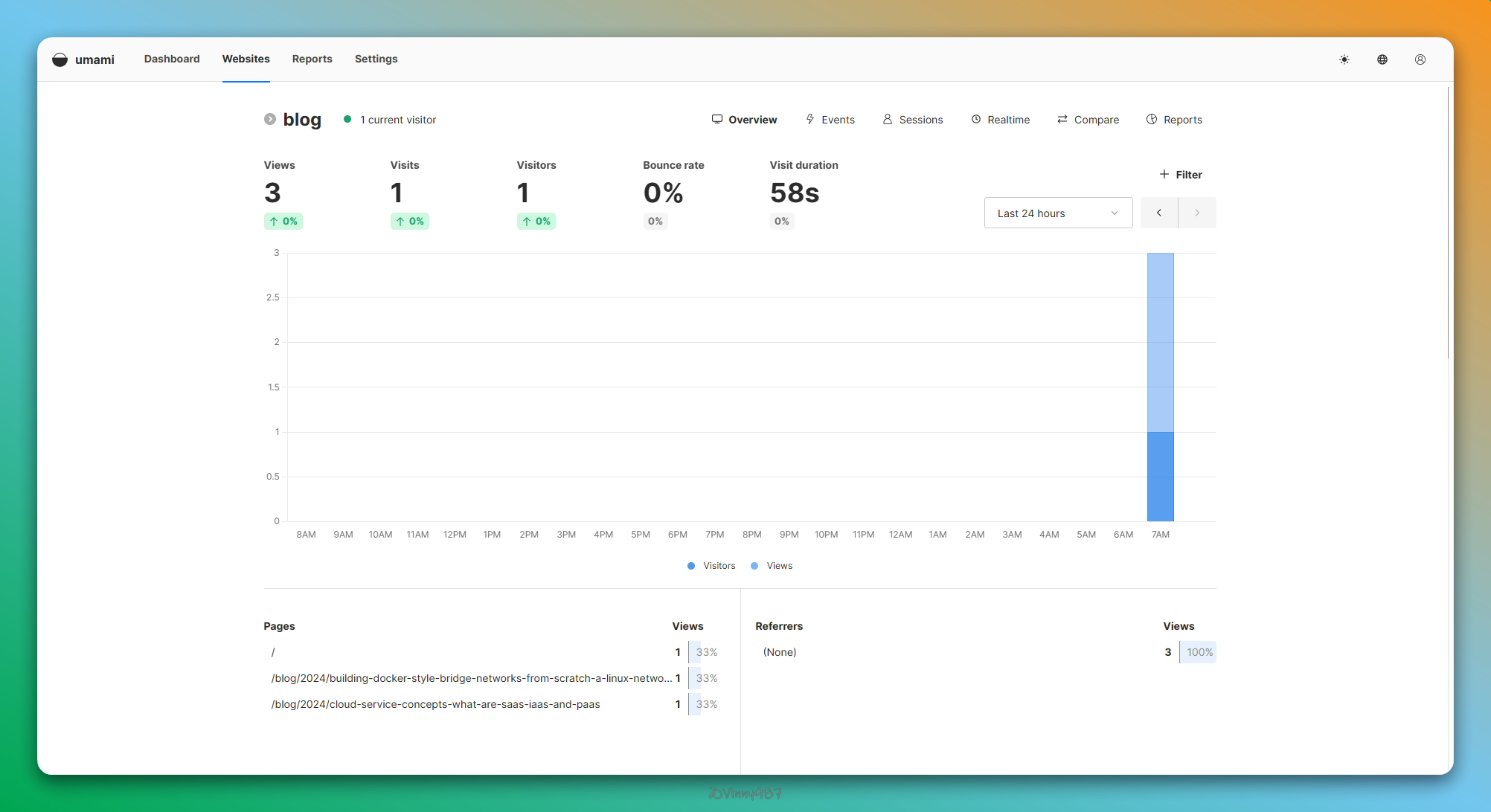1491x812 pixels.
Task: Open the user profile icon menu
Action: tap(1420, 59)
